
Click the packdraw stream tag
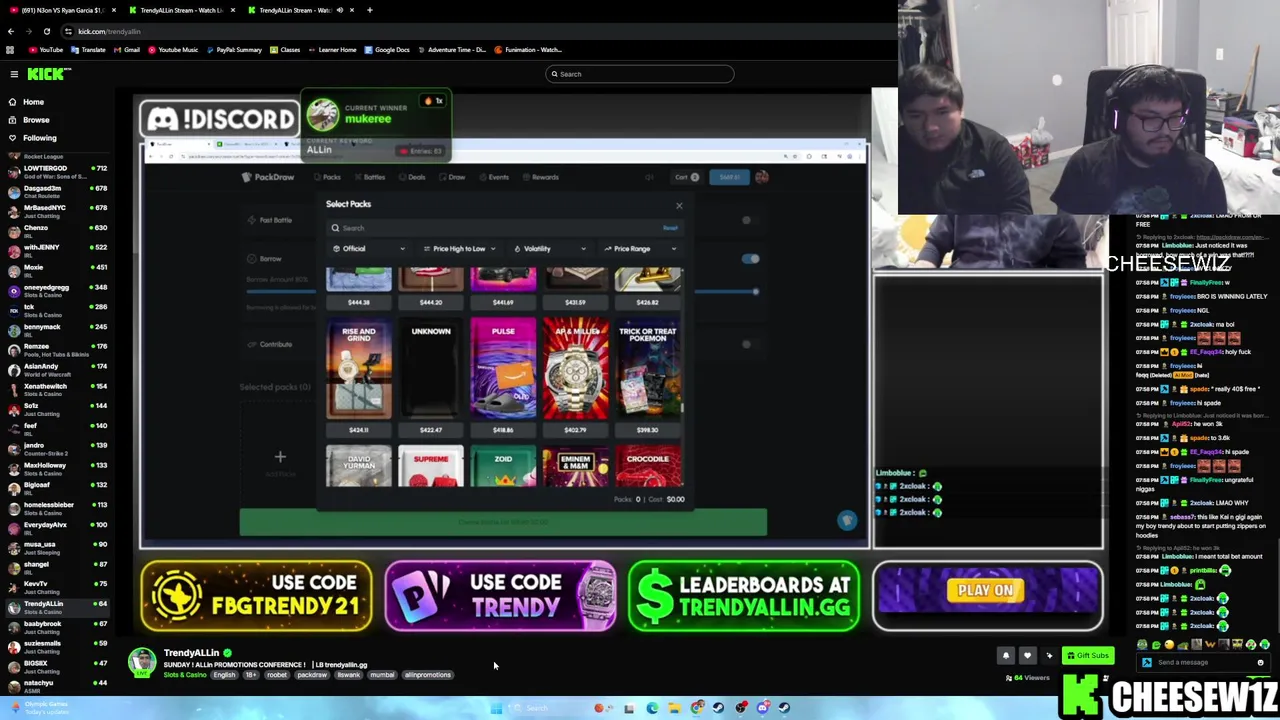312,675
